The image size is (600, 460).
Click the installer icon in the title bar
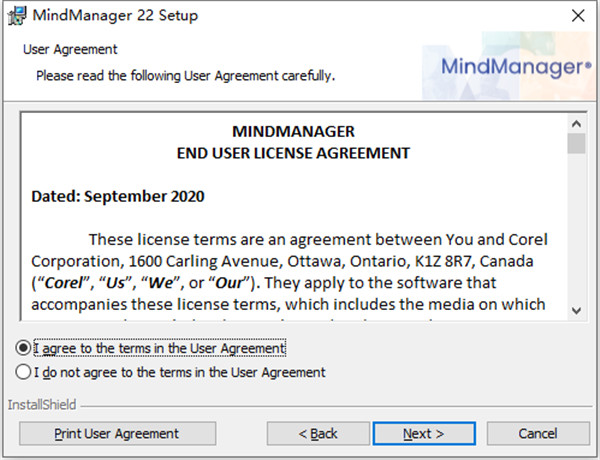coord(17,16)
